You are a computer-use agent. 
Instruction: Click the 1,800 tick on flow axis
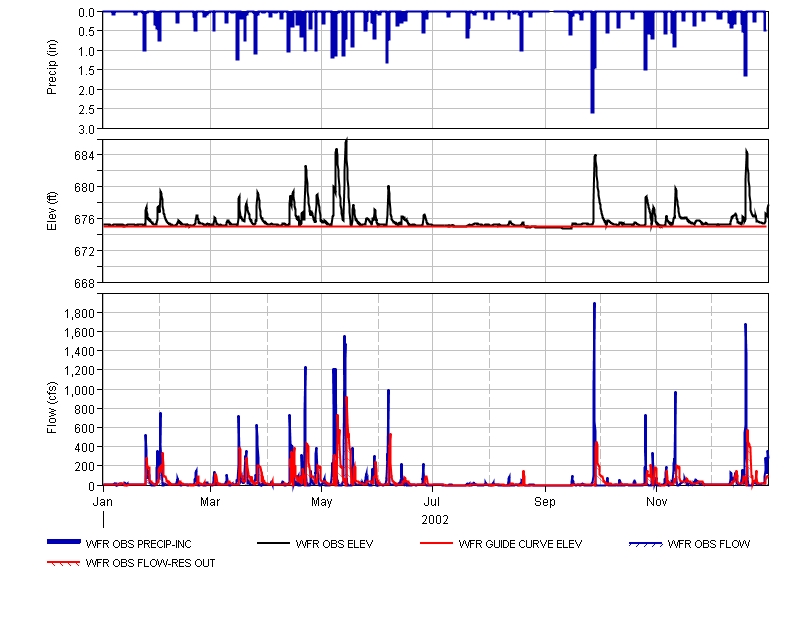click(x=78, y=313)
